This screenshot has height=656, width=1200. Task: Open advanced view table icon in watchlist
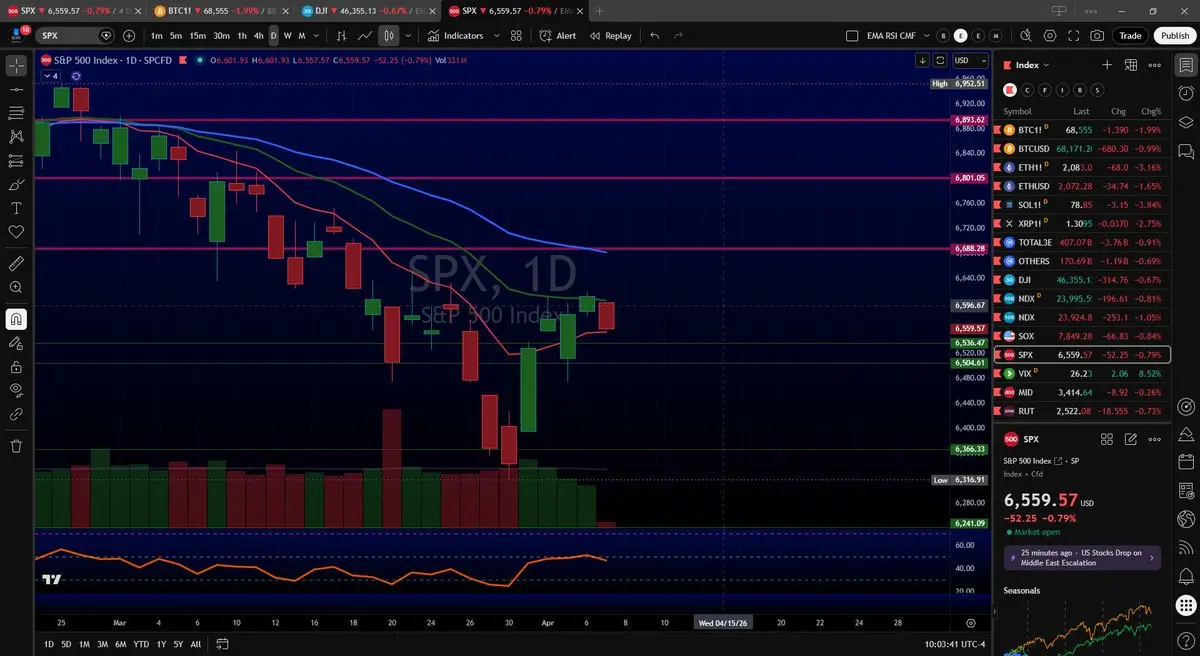coord(1131,65)
